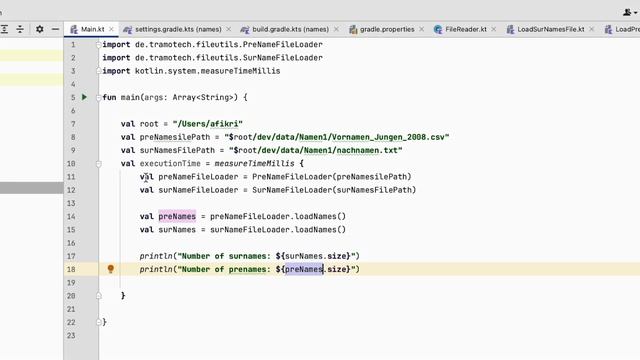Click the fold end marker on line 3

coord(98,71)
